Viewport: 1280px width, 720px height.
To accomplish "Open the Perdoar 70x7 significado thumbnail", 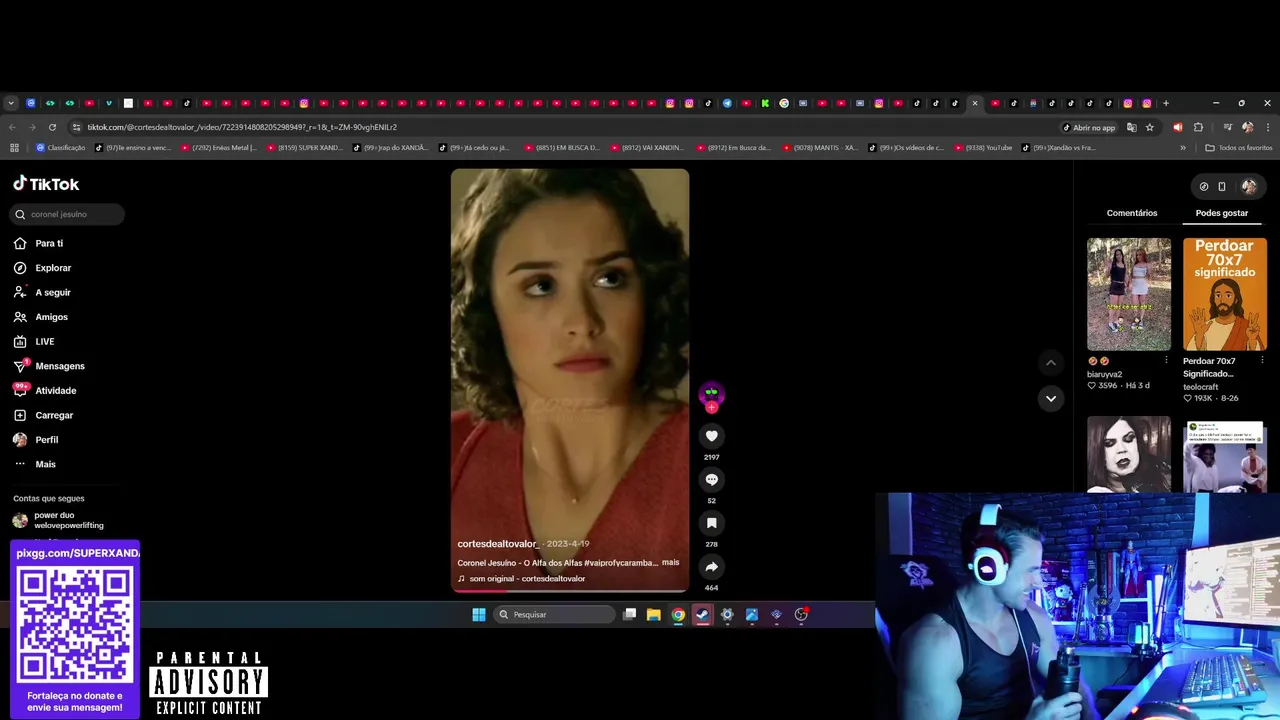I will pos(1224,294).
